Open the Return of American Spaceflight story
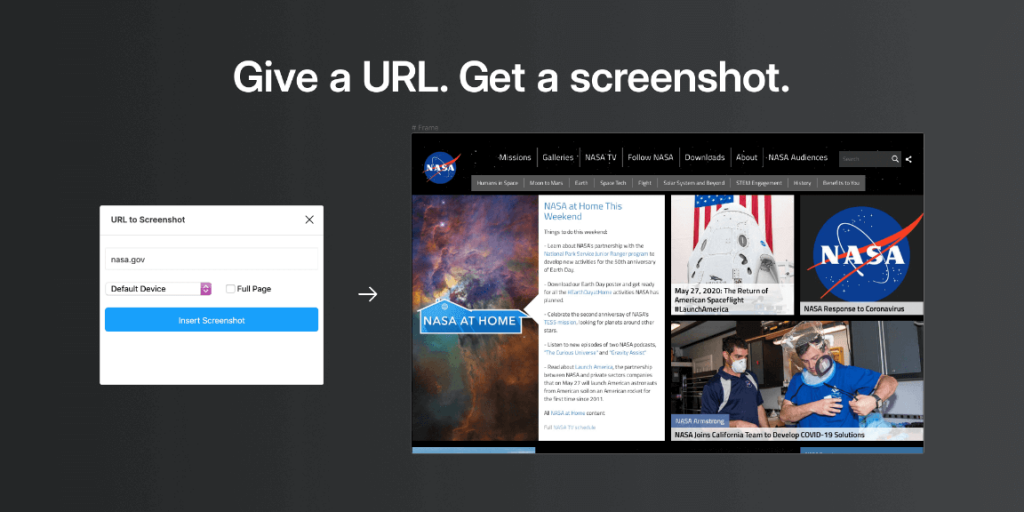 click(x=721, y=300)
